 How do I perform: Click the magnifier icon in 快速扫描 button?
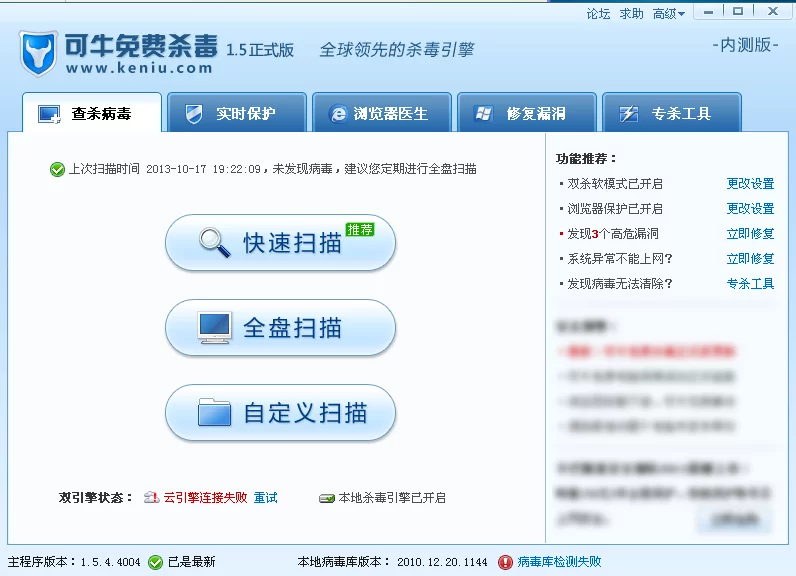tap(214, 243)
